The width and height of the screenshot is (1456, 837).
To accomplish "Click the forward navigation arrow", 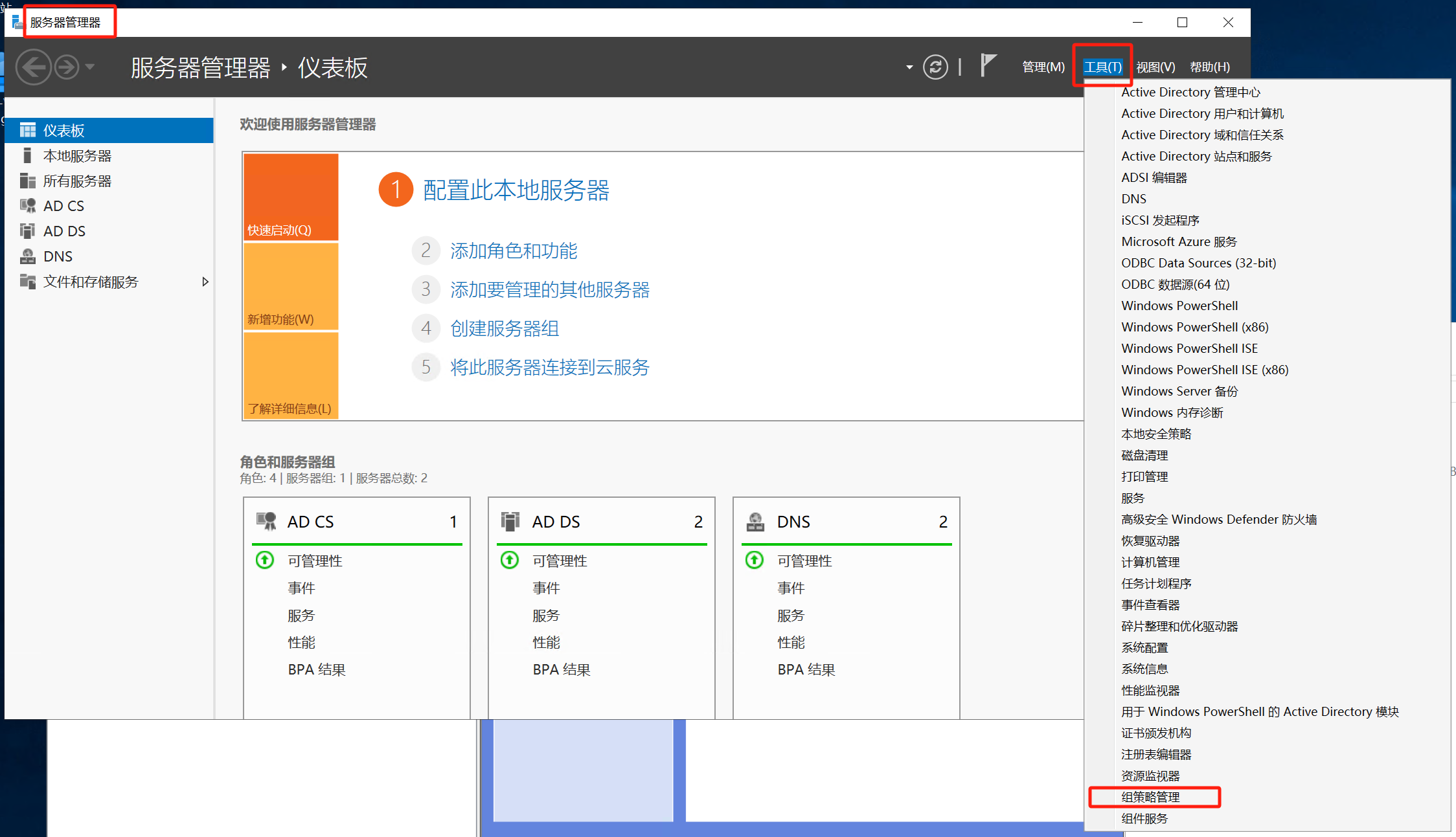I will [x=67, y=67].
